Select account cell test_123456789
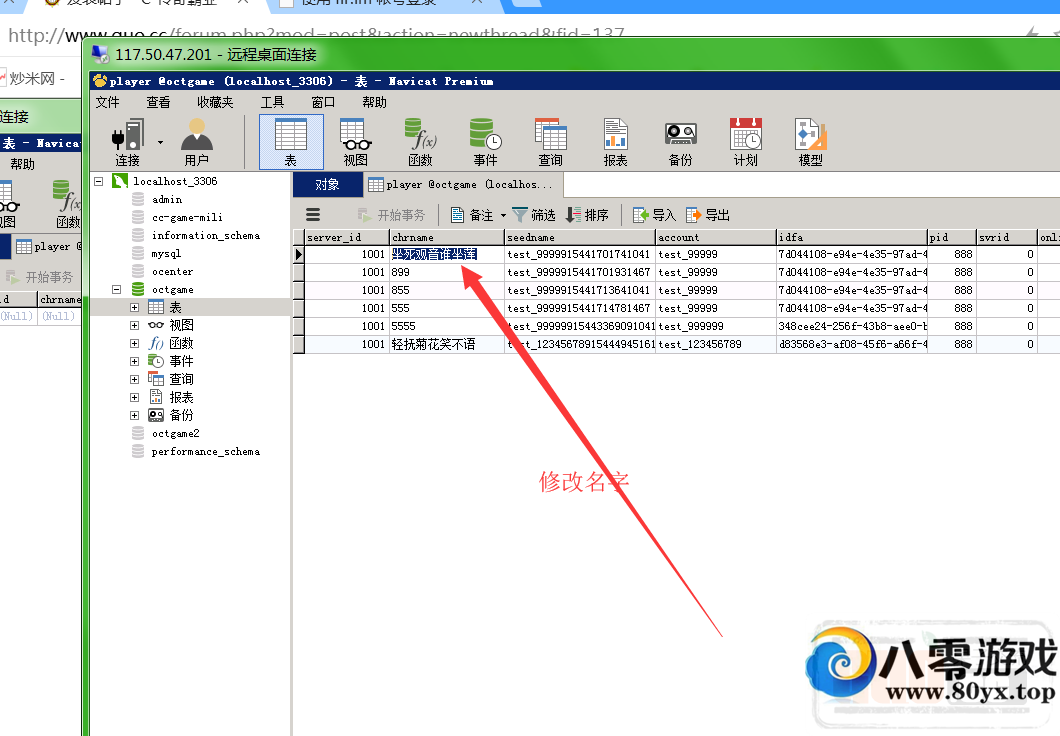Screen dimensions: 1060x736 [x=716, y=344]
